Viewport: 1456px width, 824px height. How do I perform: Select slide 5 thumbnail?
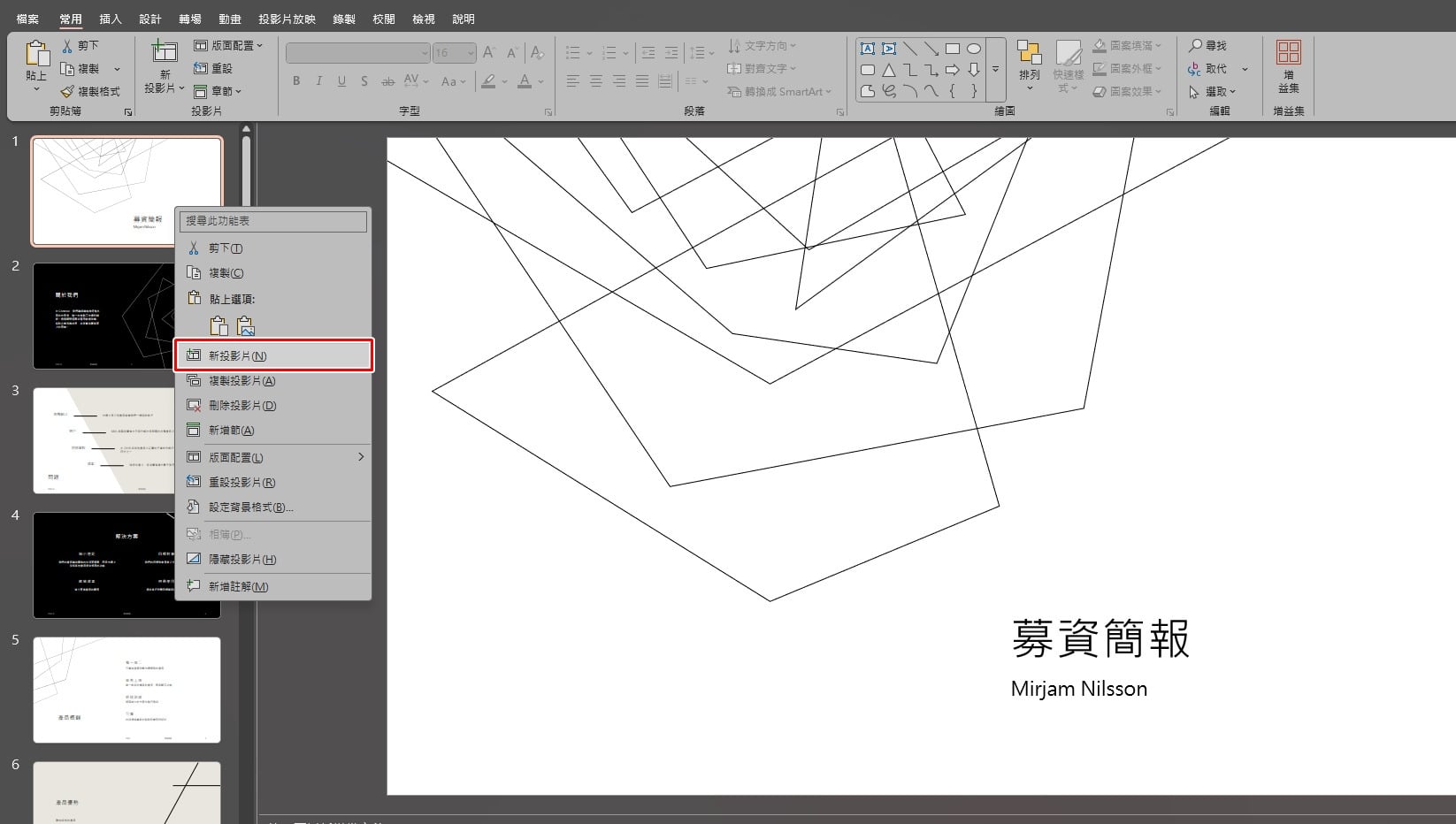pyautogui.click(x=127, y=690)
